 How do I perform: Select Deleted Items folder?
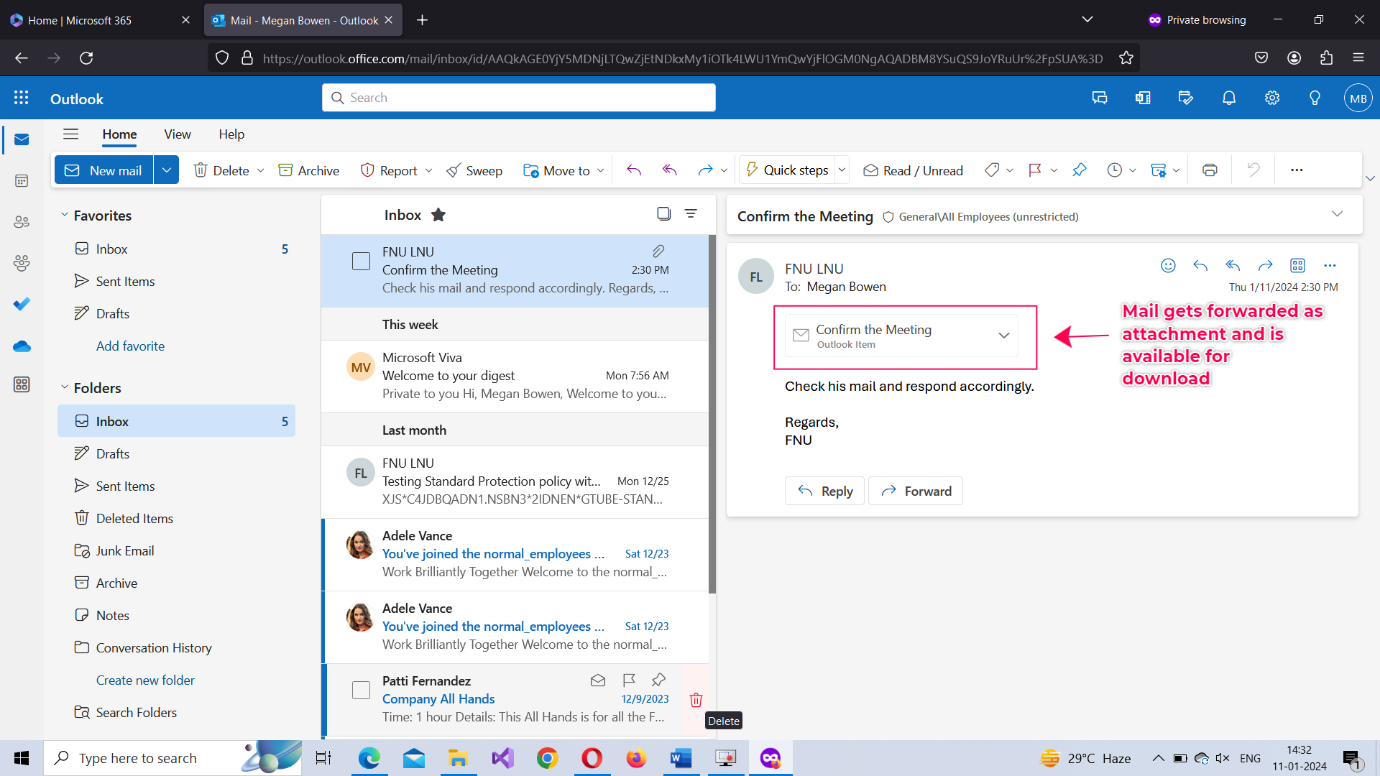tap(134, 518)
